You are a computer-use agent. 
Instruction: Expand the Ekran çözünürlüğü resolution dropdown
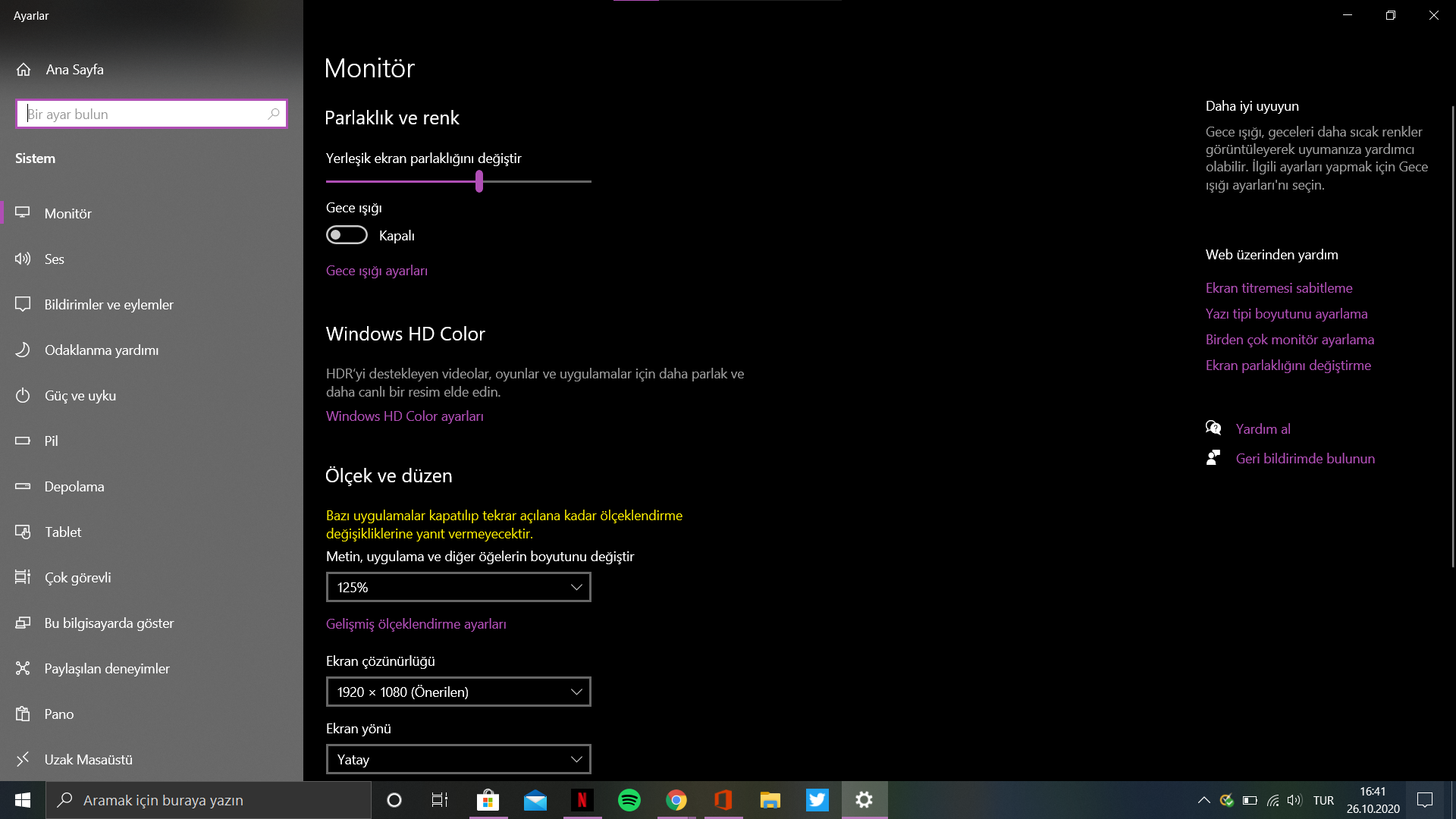click(x=458, y=691)
